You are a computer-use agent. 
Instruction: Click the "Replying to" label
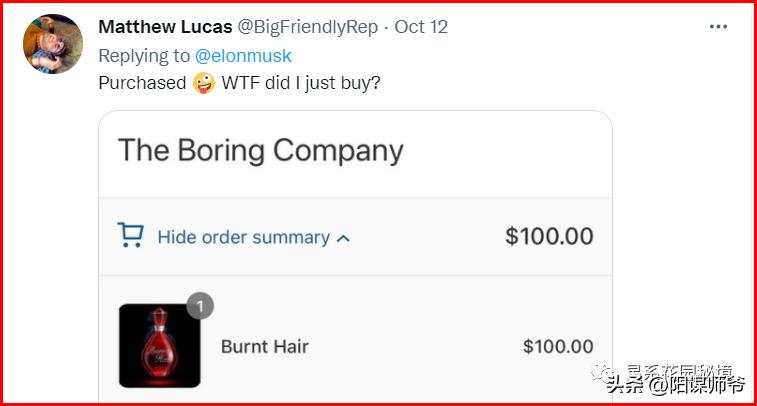pyautogui.click(x=142, y=55)
